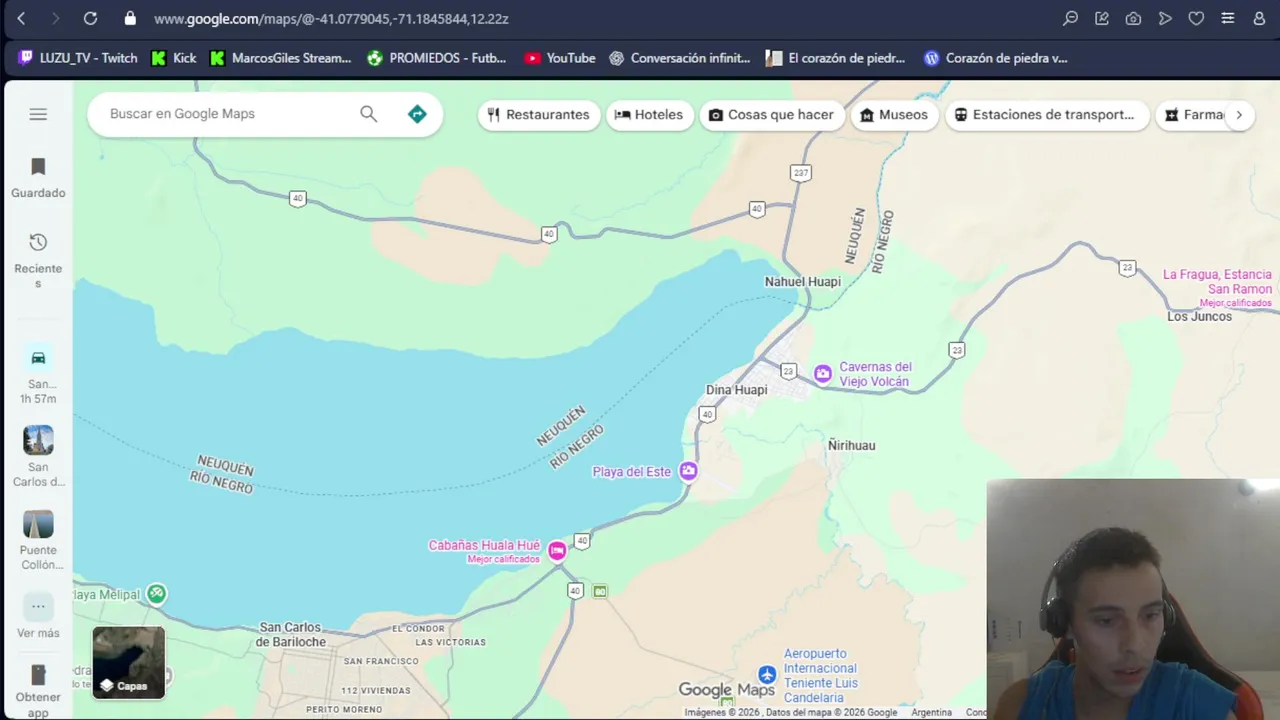Click the green camping marker near route 40

[600, 591]
